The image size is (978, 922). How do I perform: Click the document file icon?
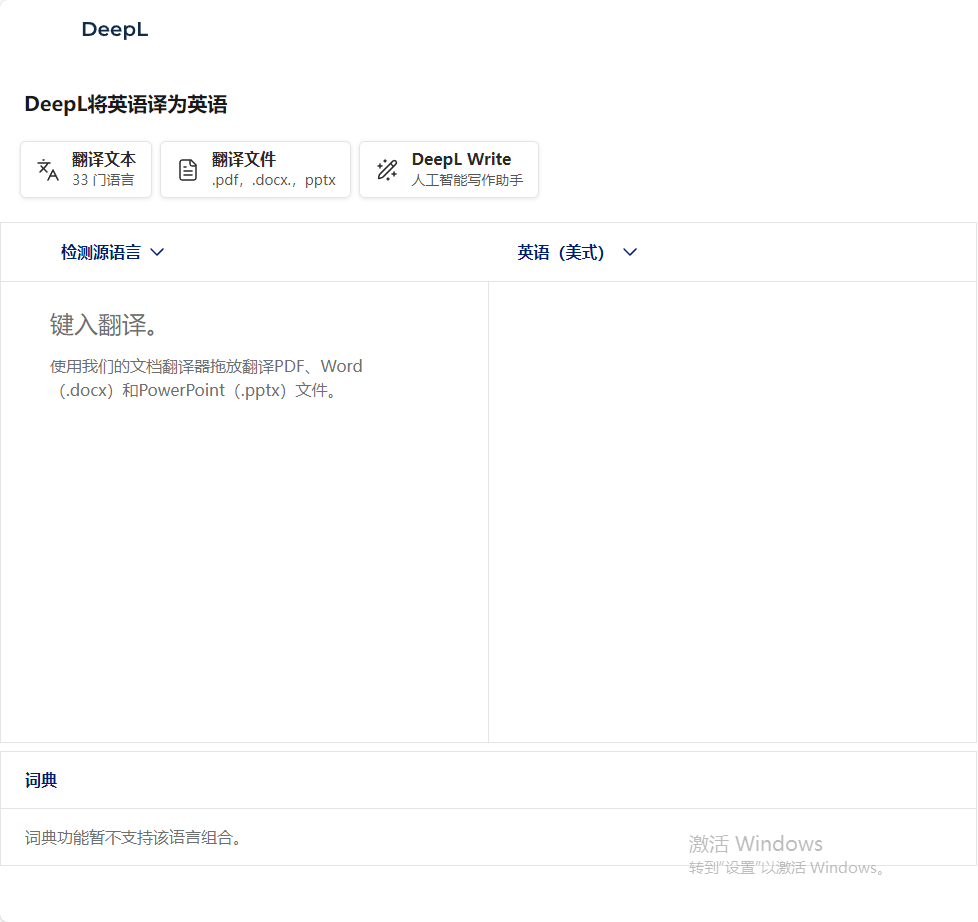pos(188,170)
